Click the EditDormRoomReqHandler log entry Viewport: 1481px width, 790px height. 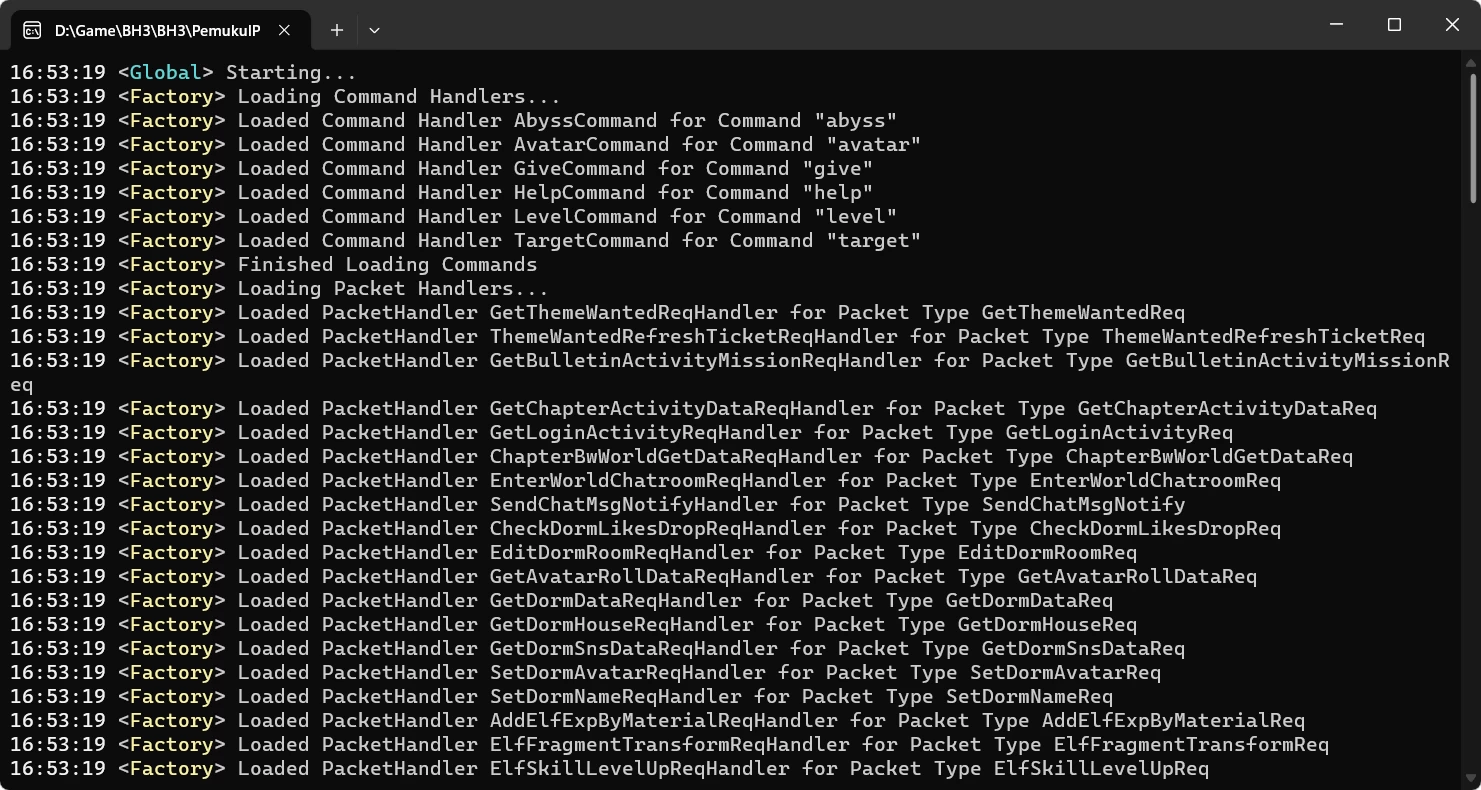tap(621, 553)
